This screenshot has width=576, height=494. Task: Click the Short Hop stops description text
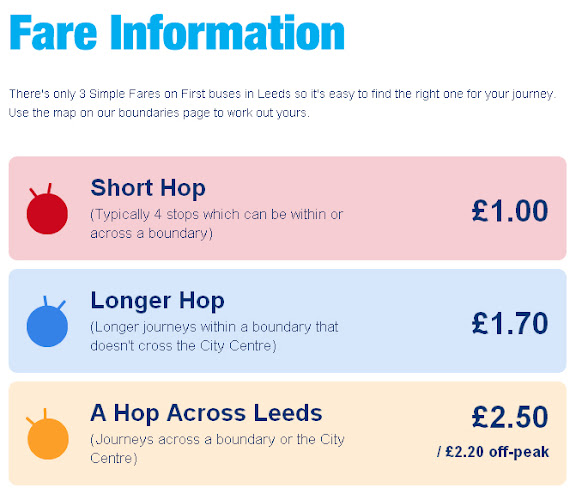pyautogui.click(x=216, y=224)
